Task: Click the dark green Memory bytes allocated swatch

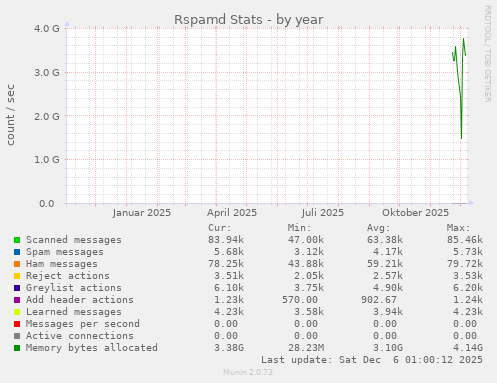Action: click(17, 348)
